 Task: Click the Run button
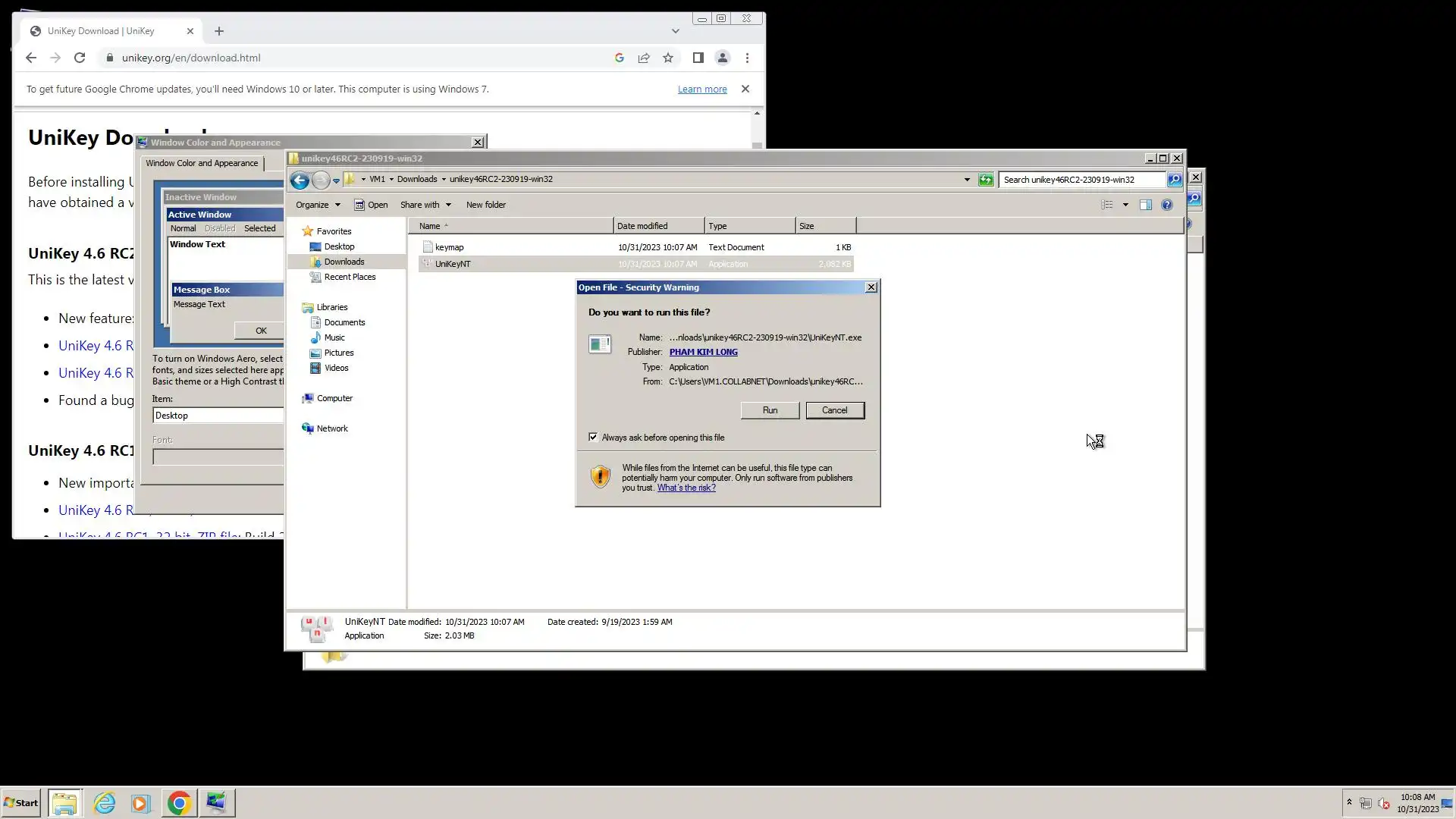point(770,410)
